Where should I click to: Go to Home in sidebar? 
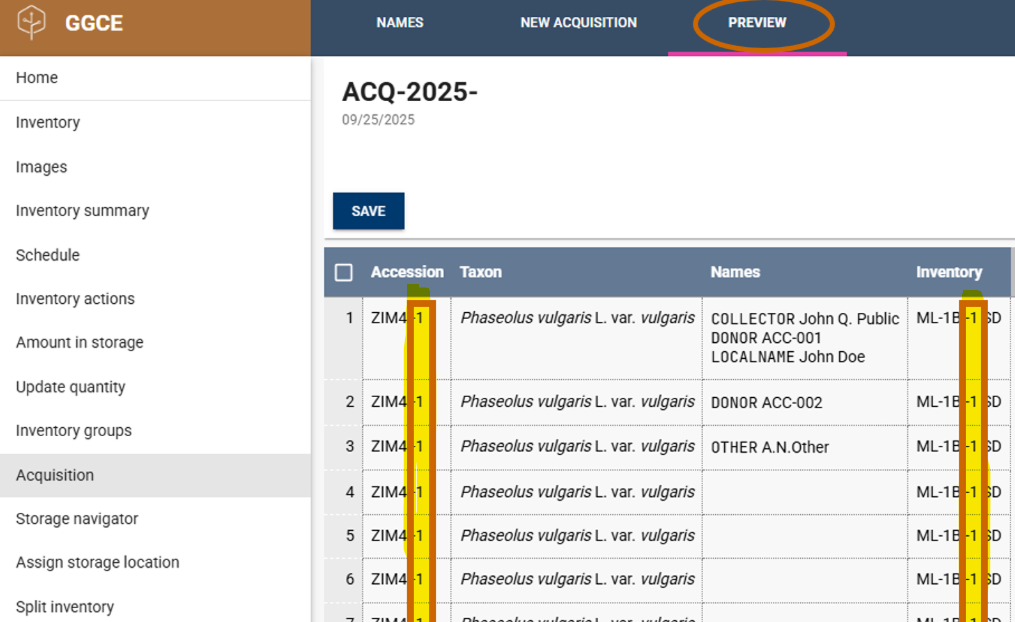point(37,78)
